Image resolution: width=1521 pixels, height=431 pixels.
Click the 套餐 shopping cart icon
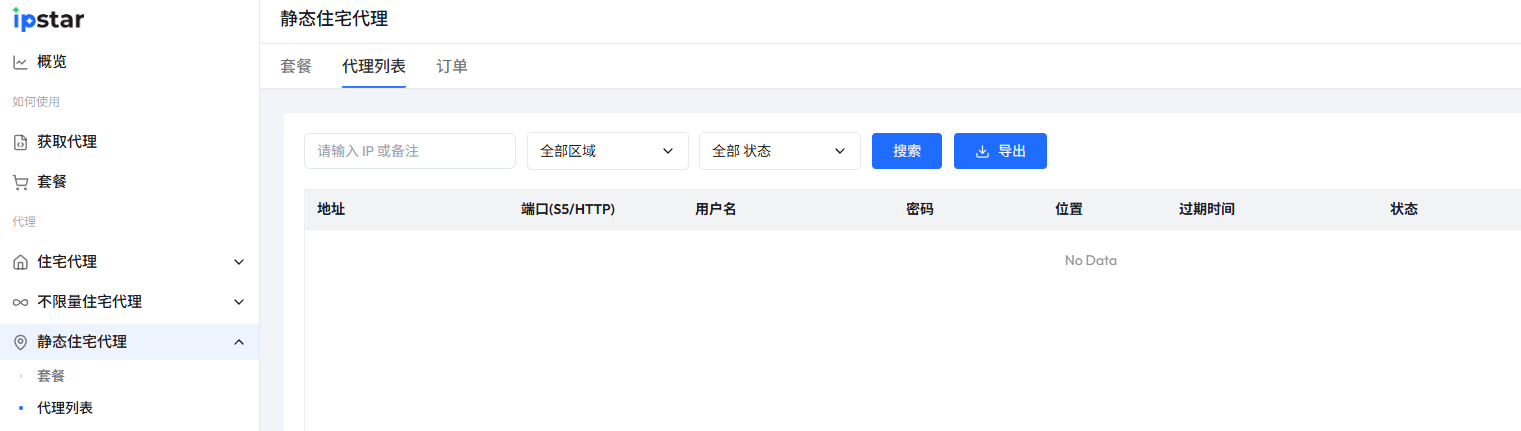[20, 182]
